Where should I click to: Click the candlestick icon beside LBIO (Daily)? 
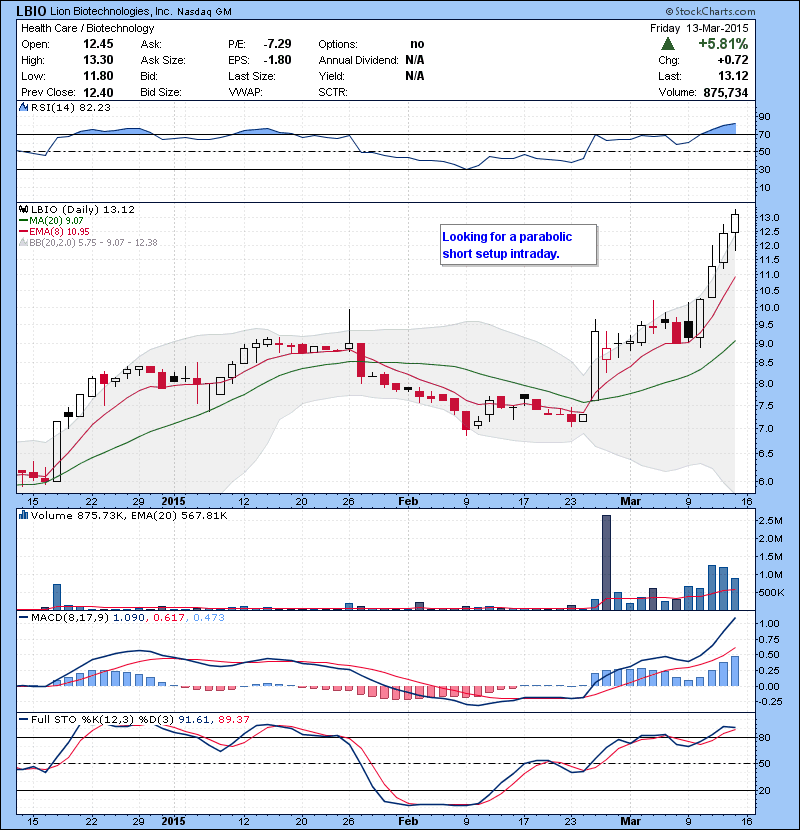tap(23, 209)
